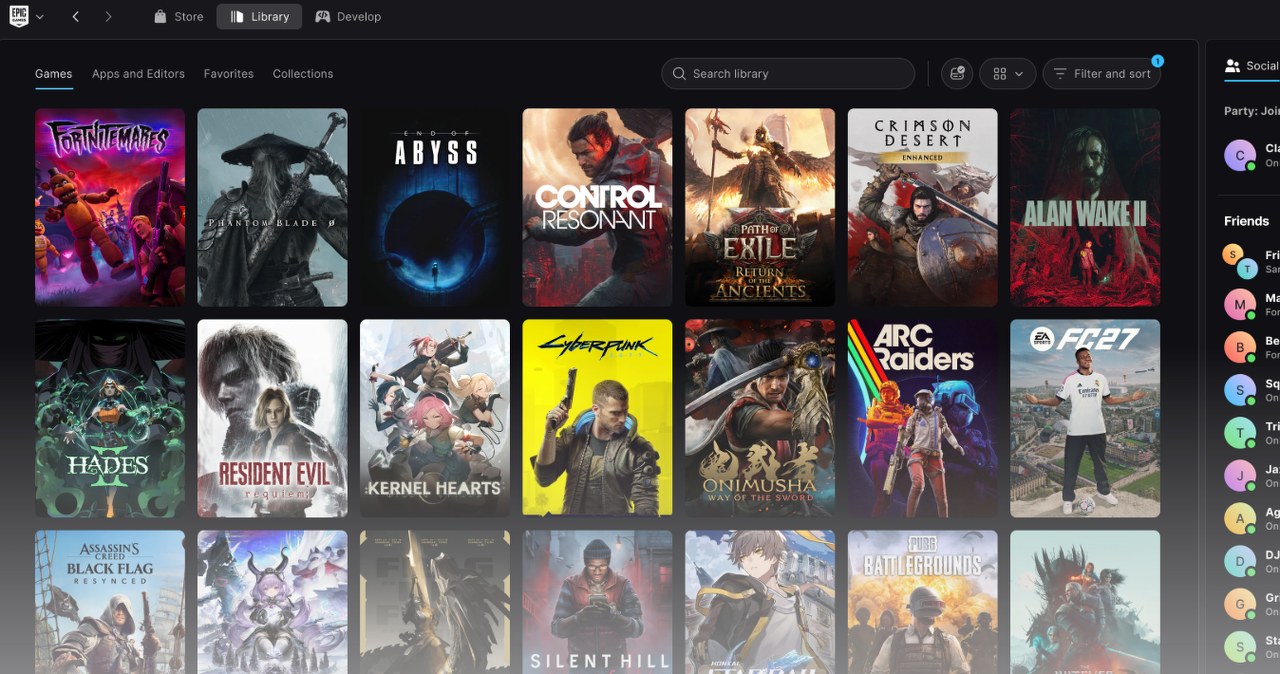Viewport: 1280px width, 674px height.
Task: Click the Epic Games logo
Action: (x=18, y=16)
